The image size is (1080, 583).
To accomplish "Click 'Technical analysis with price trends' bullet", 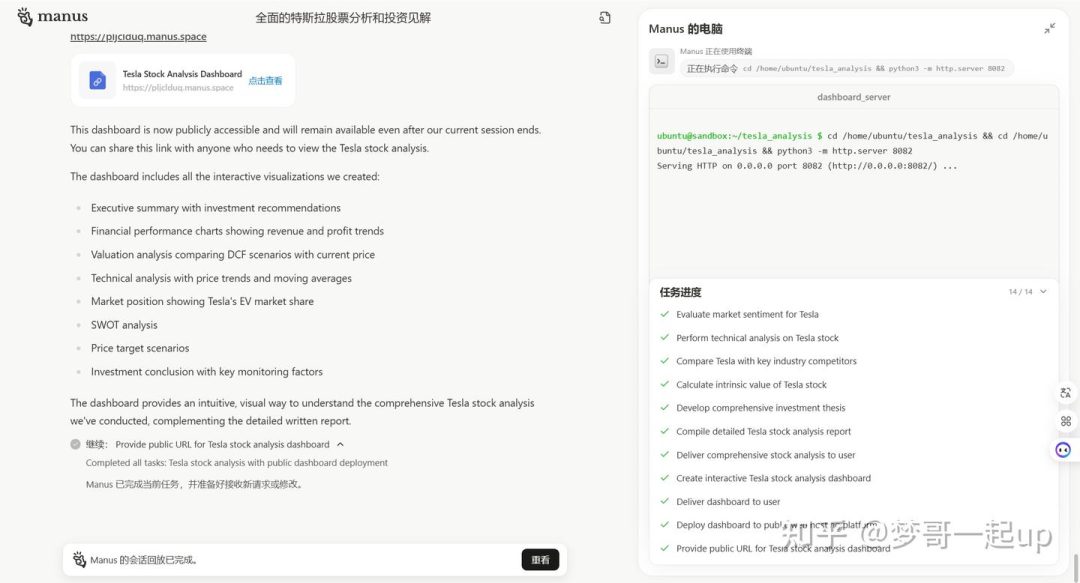I will coord(221,278).
